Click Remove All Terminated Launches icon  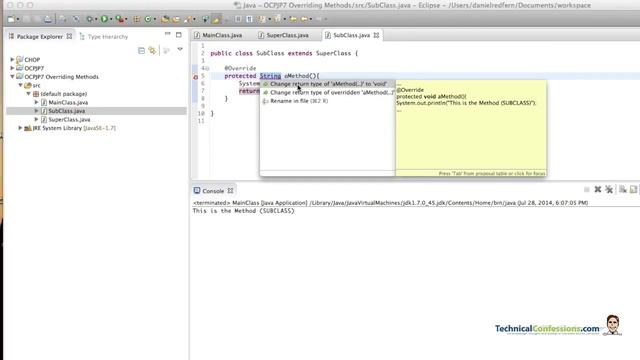(x=609, y=189)
